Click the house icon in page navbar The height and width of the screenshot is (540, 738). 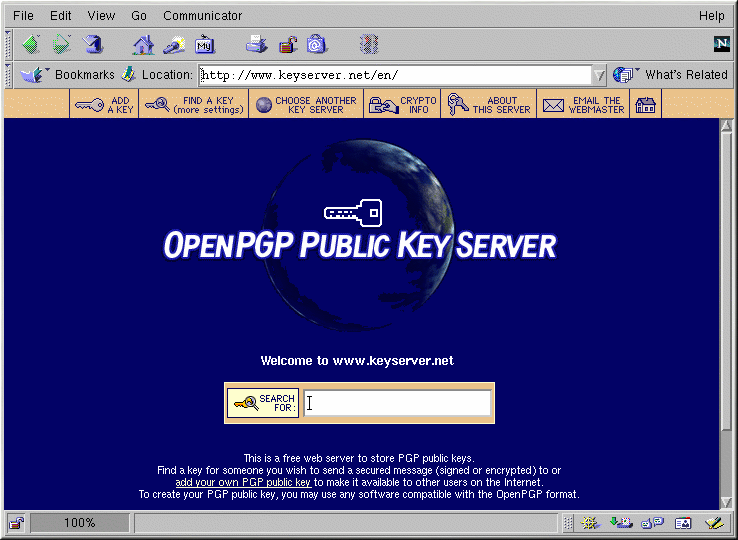[645, 105]
